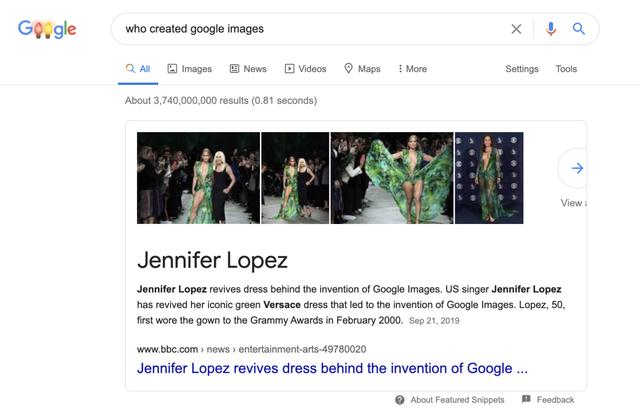Open the BBC article title link
640x419 pixels.
coord(332,368)
